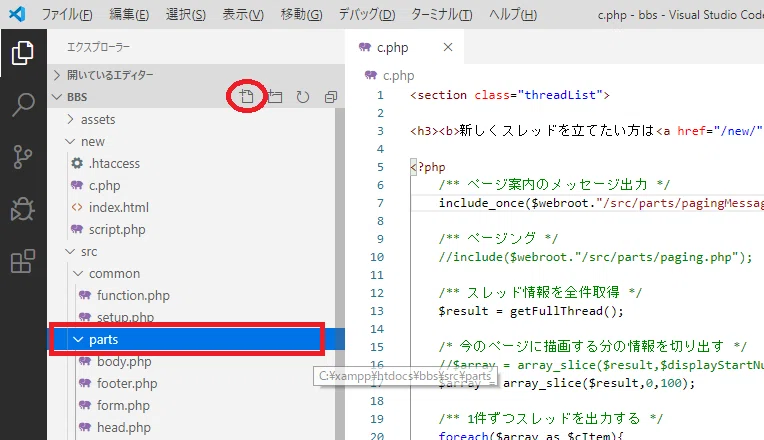The height and width of the screenshot is (440, 764).
Task: Open the デバッグ(D) menu
Action: pos(366,14)
